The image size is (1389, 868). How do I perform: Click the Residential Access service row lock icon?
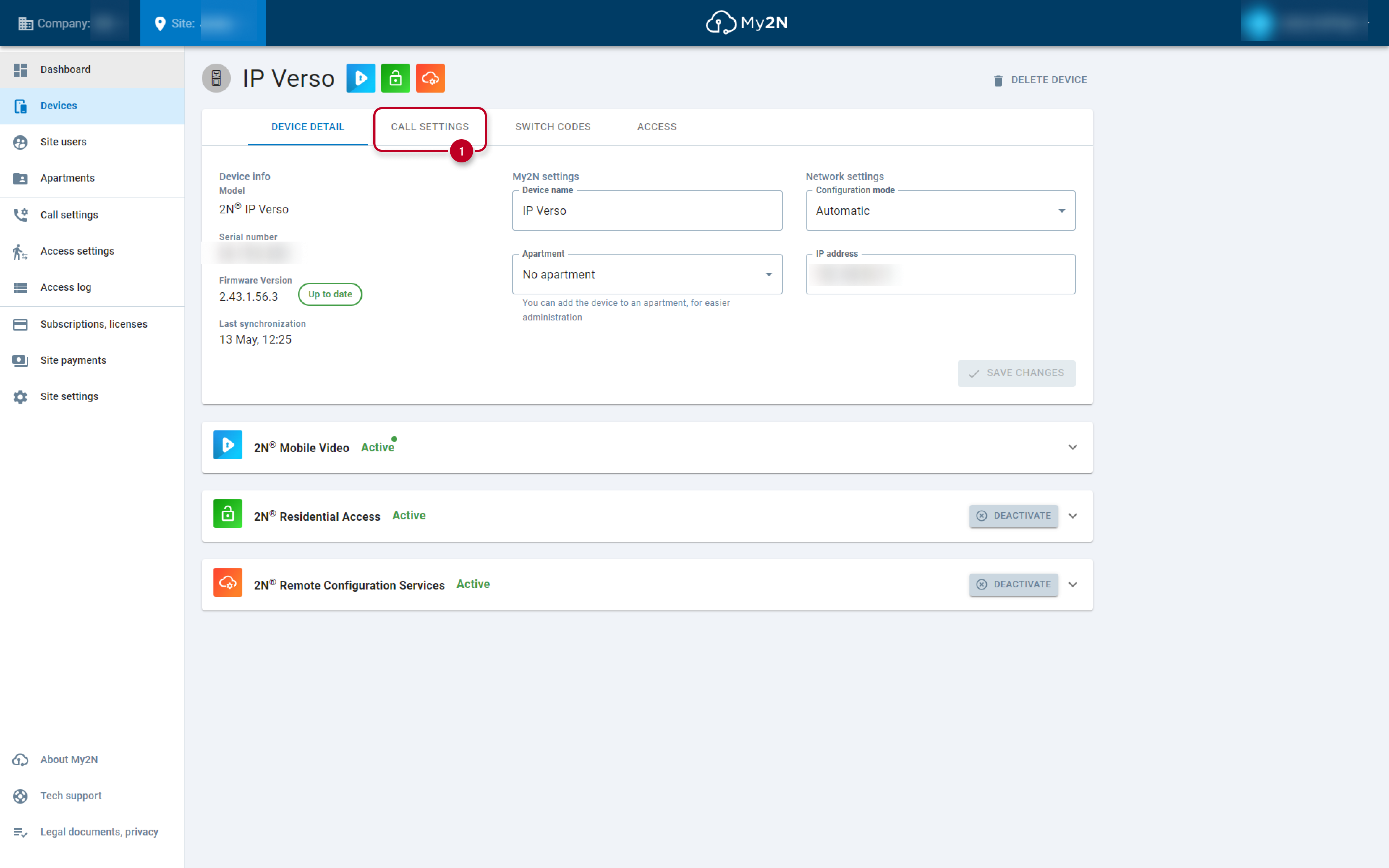pyautogui.click(x=228, y=514)
